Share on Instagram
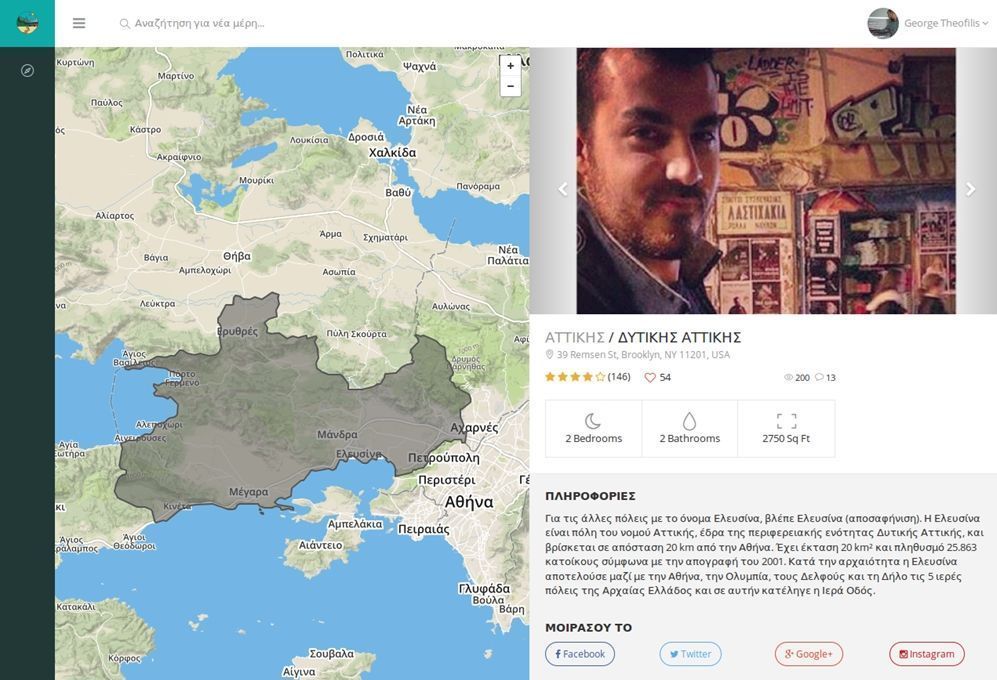Image resolution: width=997 pixels, height=680 pixels. pyautogui.click(x=926, y=654)
